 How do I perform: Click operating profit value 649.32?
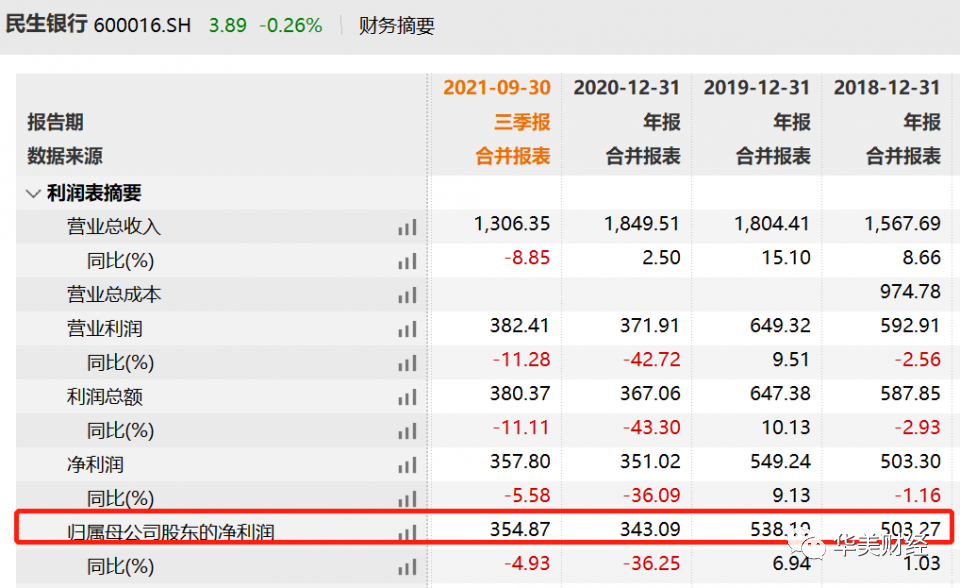[780, 325]
